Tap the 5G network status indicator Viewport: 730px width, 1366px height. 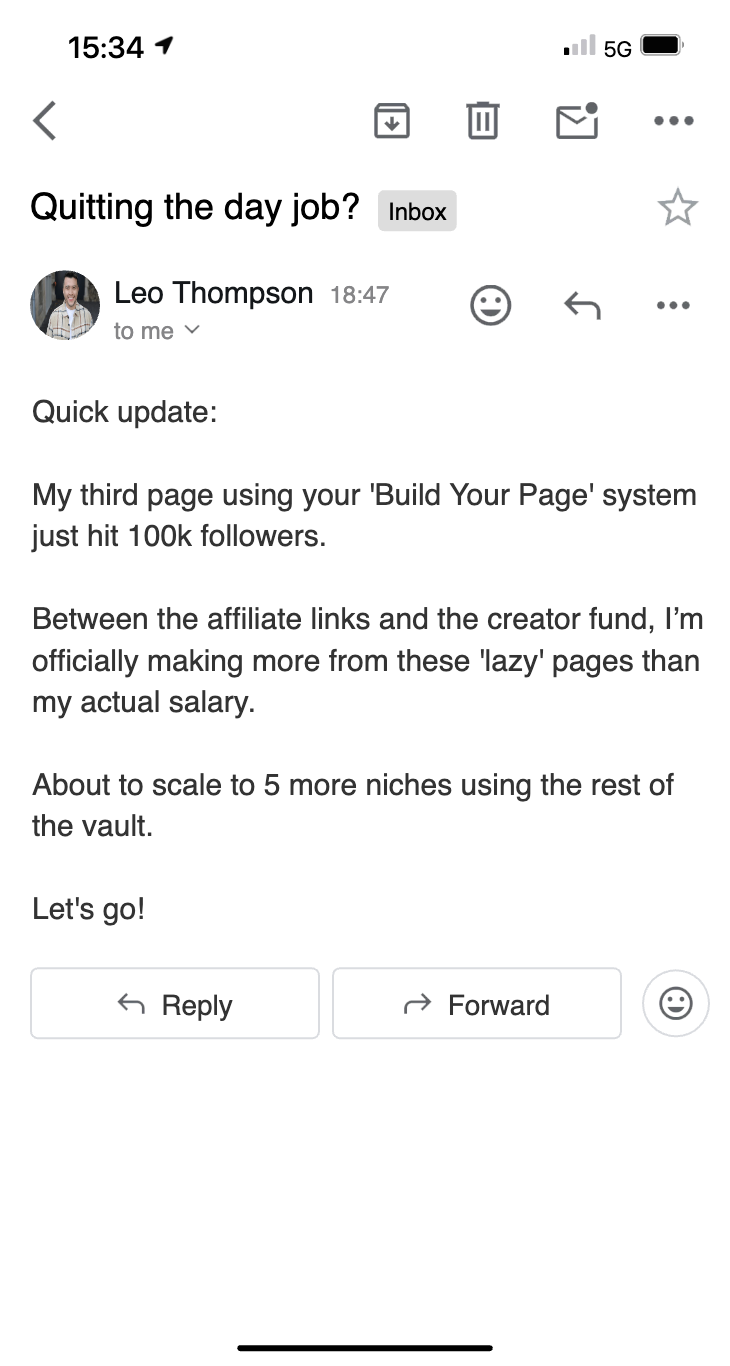pyautogui.click(x=618, y=47)
